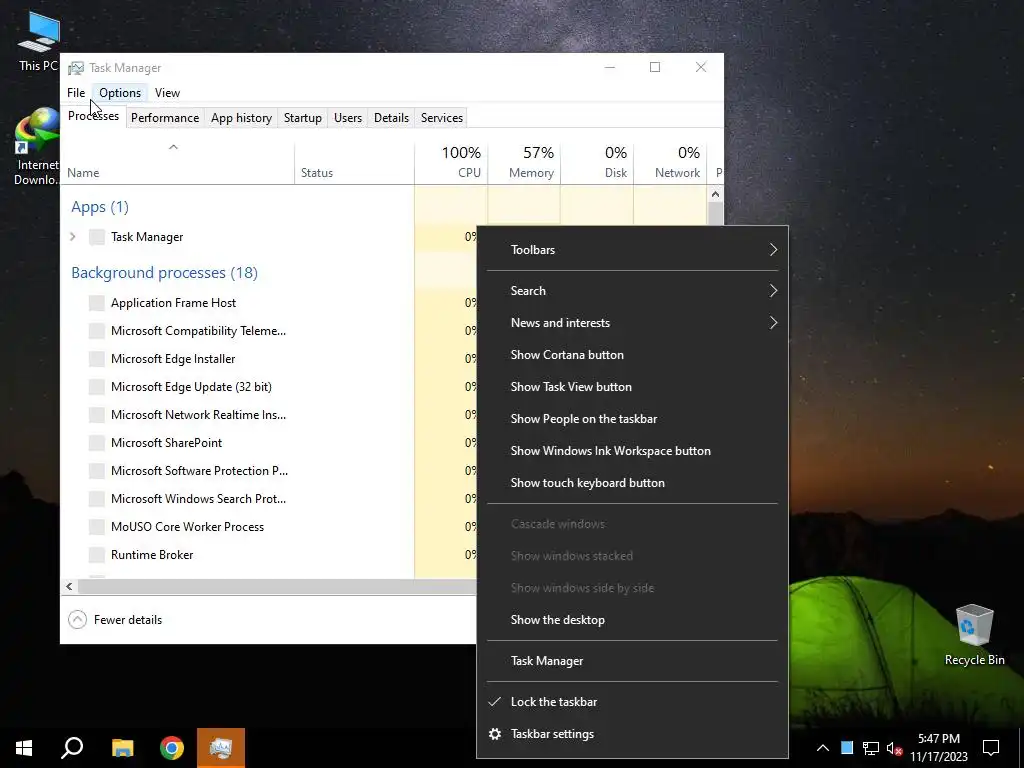
Task: Show hidden system tray icons
Action: pos(823,748)
